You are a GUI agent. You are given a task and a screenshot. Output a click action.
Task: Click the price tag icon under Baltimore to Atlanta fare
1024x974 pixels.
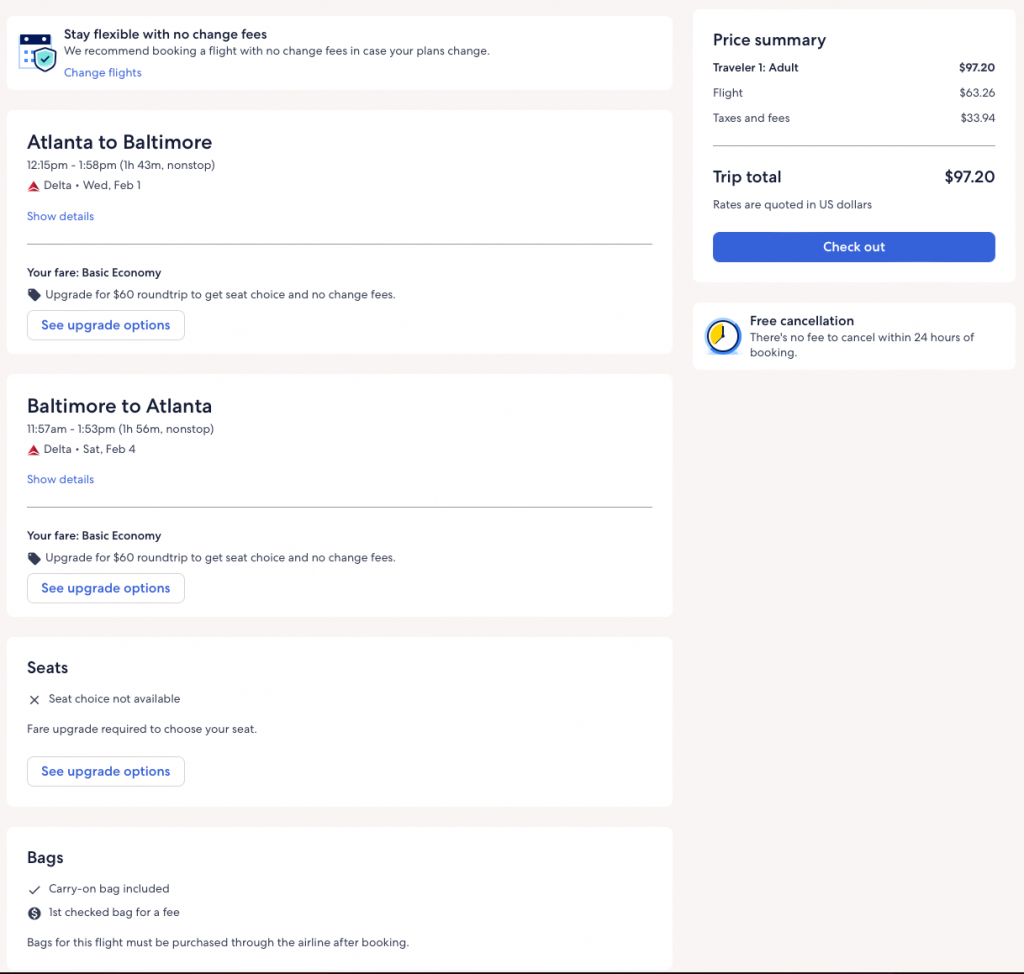point(34,558)
